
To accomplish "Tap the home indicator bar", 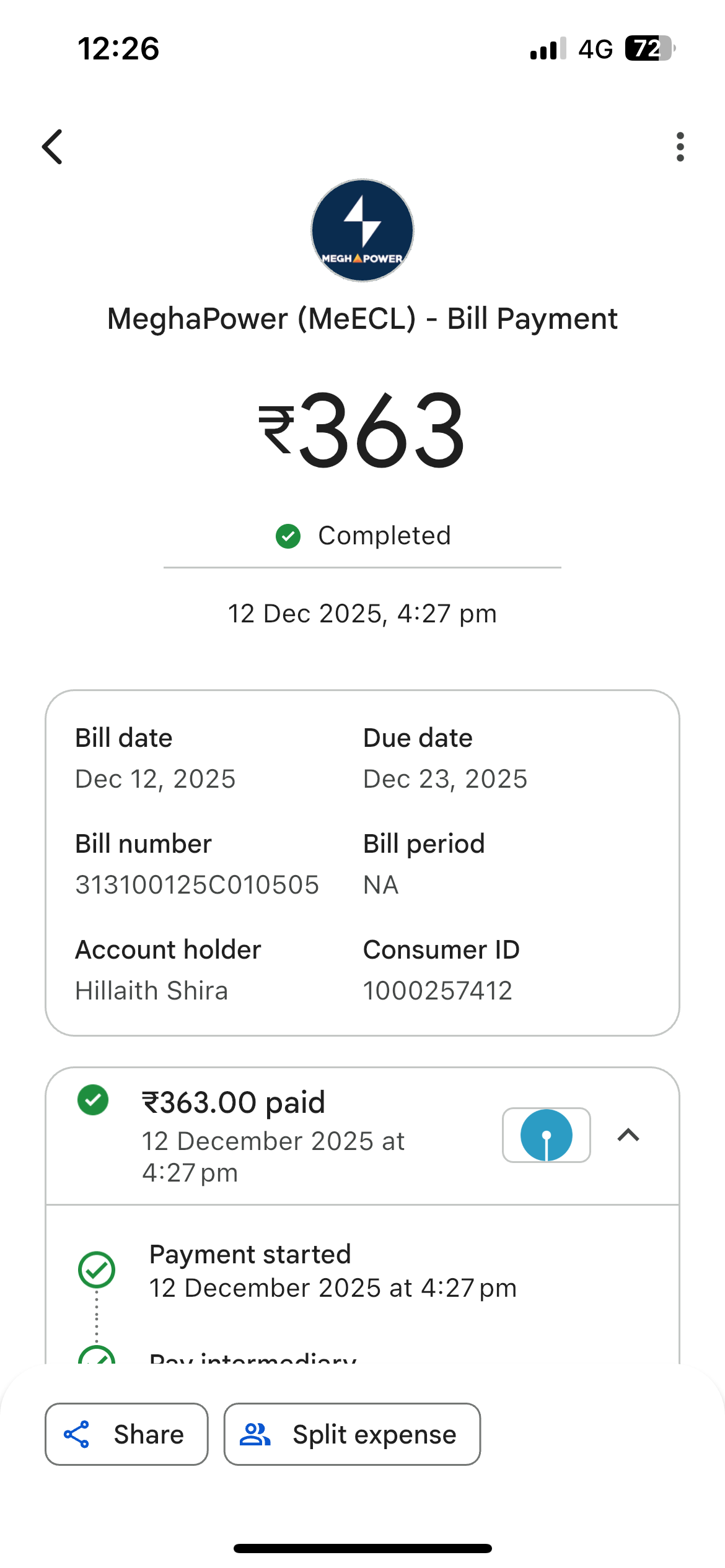I will (x=362, y=1548).
